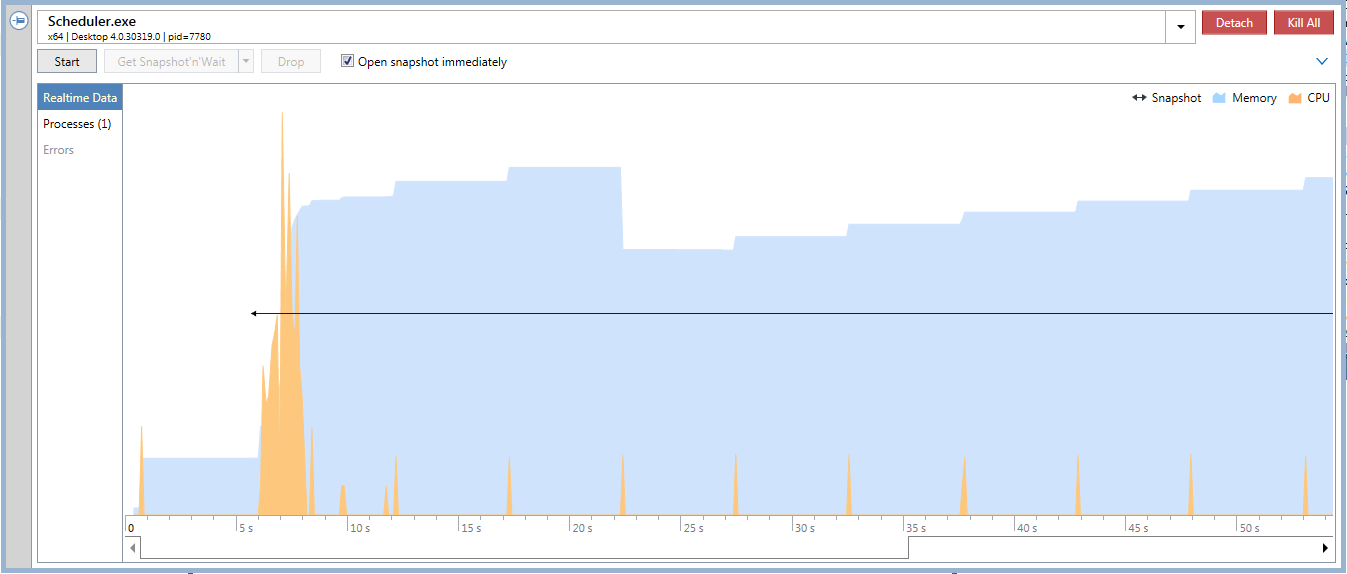Click the Memory legend color swatch
Image resolution: width=1347 pixels, height=574 pixels.
click(x=1219, y=98)
